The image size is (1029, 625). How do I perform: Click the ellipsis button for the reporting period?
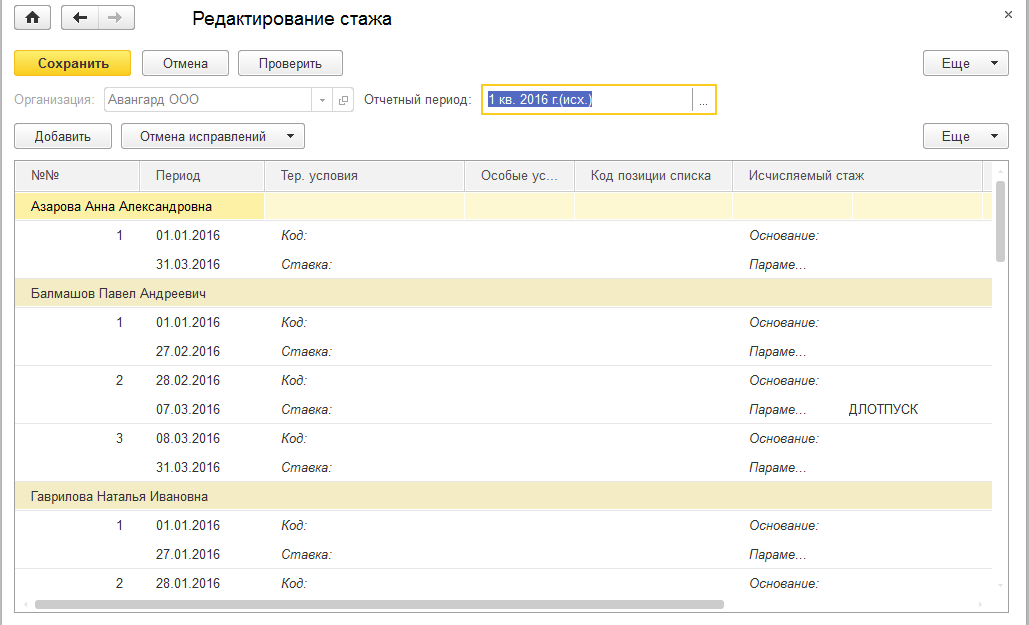click(x=704, y=100)
